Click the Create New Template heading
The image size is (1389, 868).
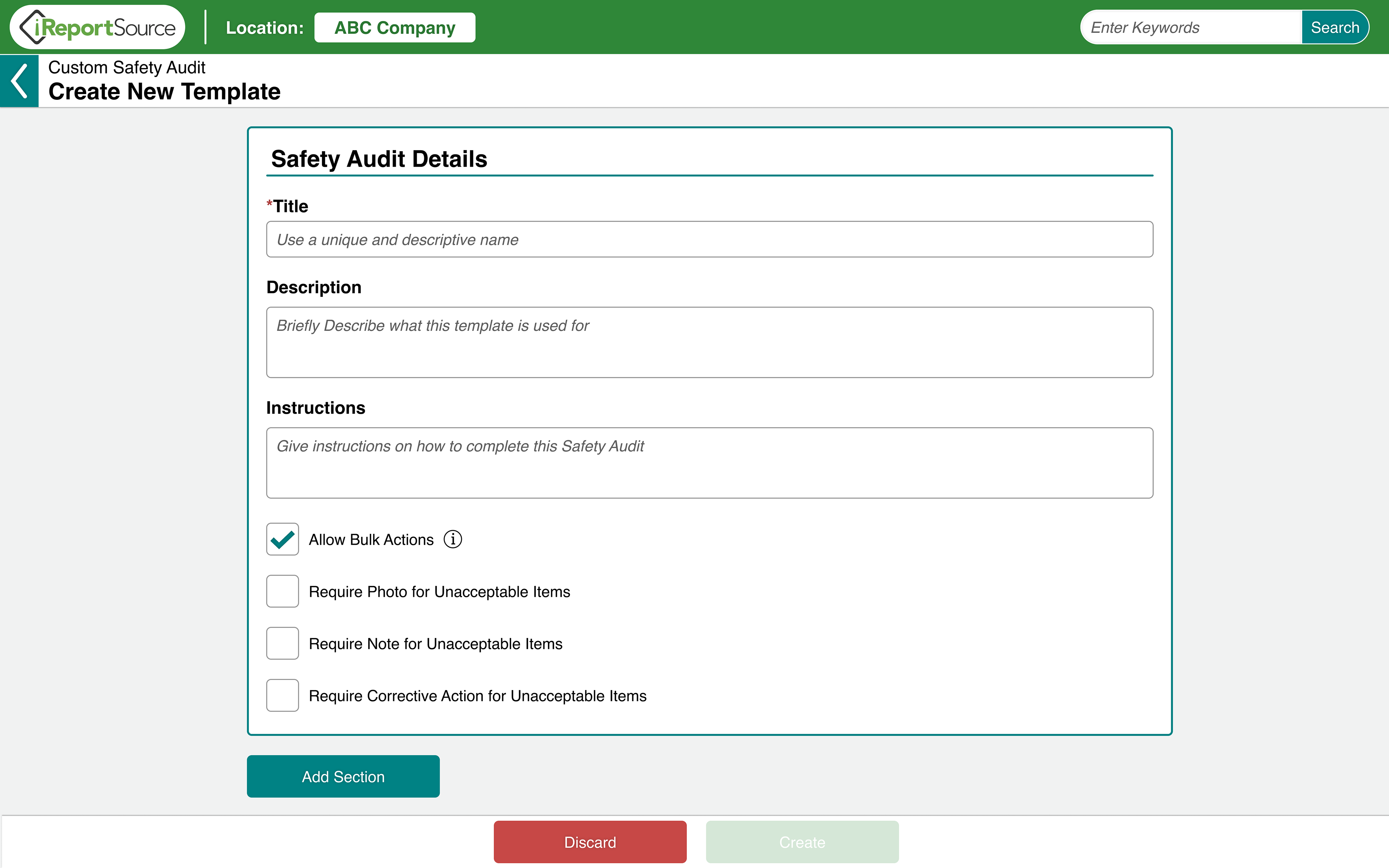click(164, 92)
